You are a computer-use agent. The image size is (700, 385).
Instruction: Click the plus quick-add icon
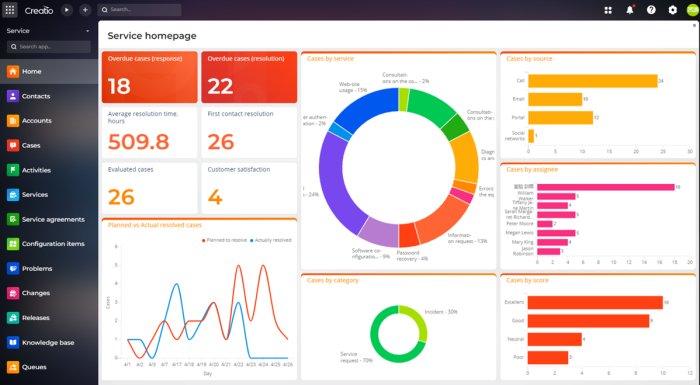click(x=85, y=9)
